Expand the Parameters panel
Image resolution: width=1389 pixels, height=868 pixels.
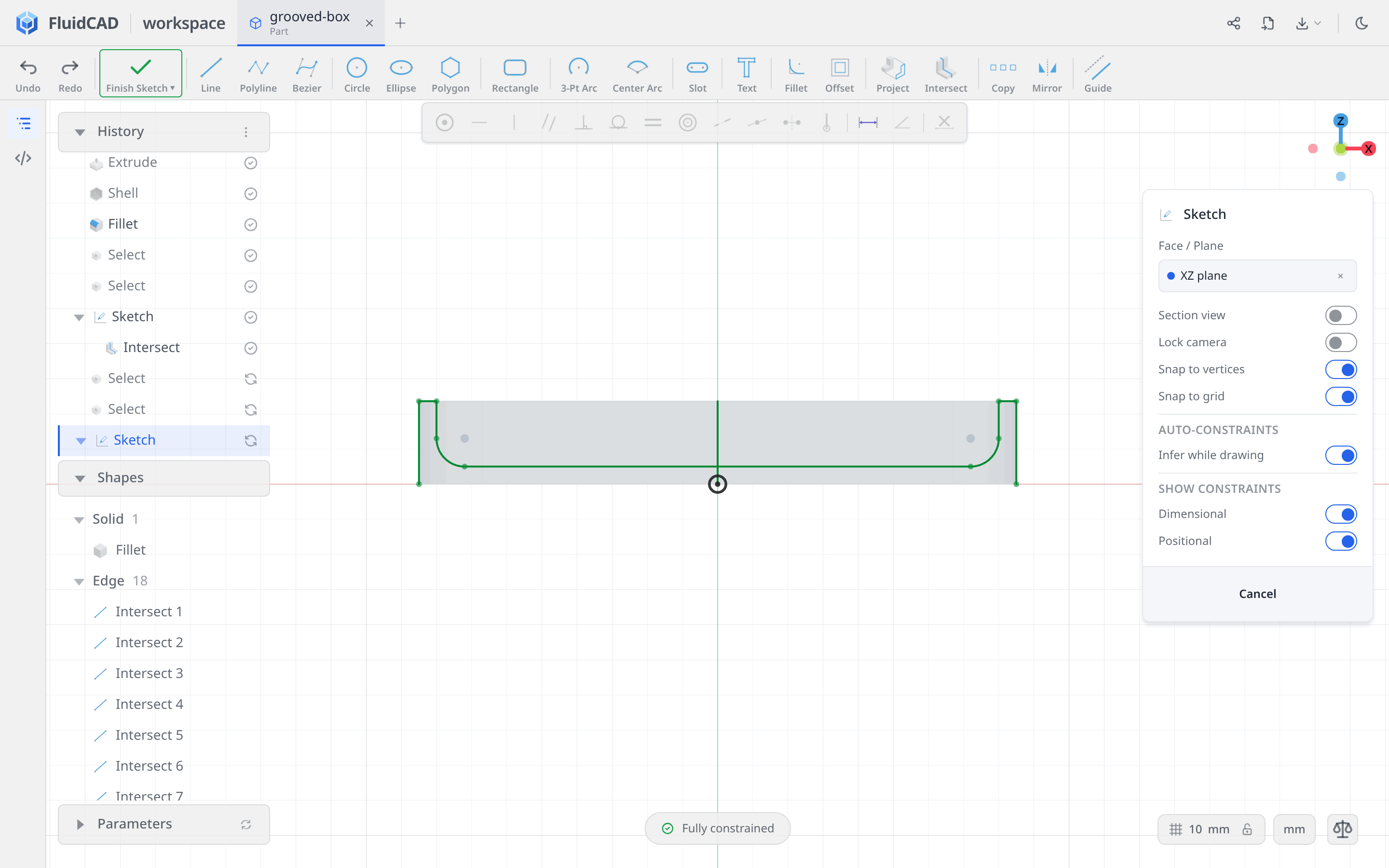click(x=80, y=825)
